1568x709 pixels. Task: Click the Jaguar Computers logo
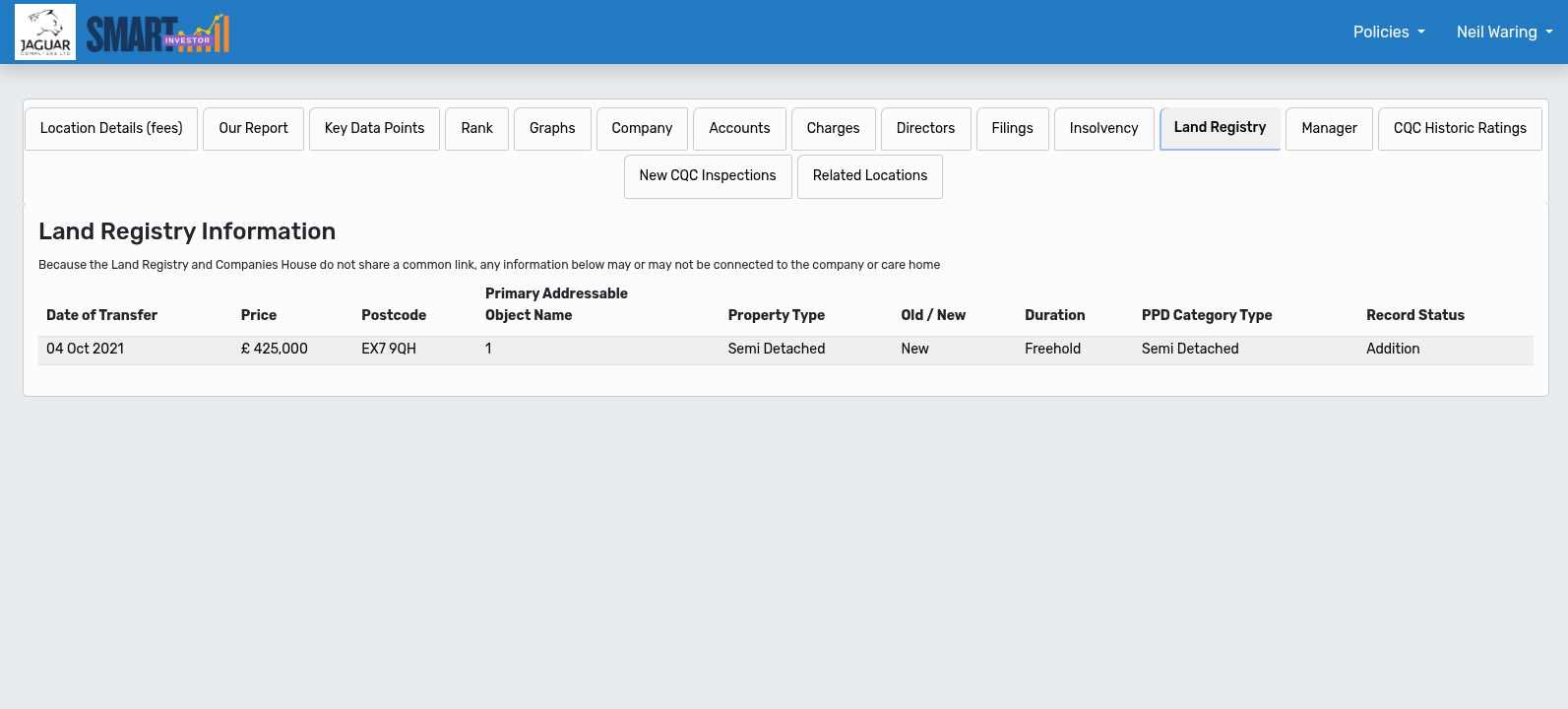click(45, 32)
